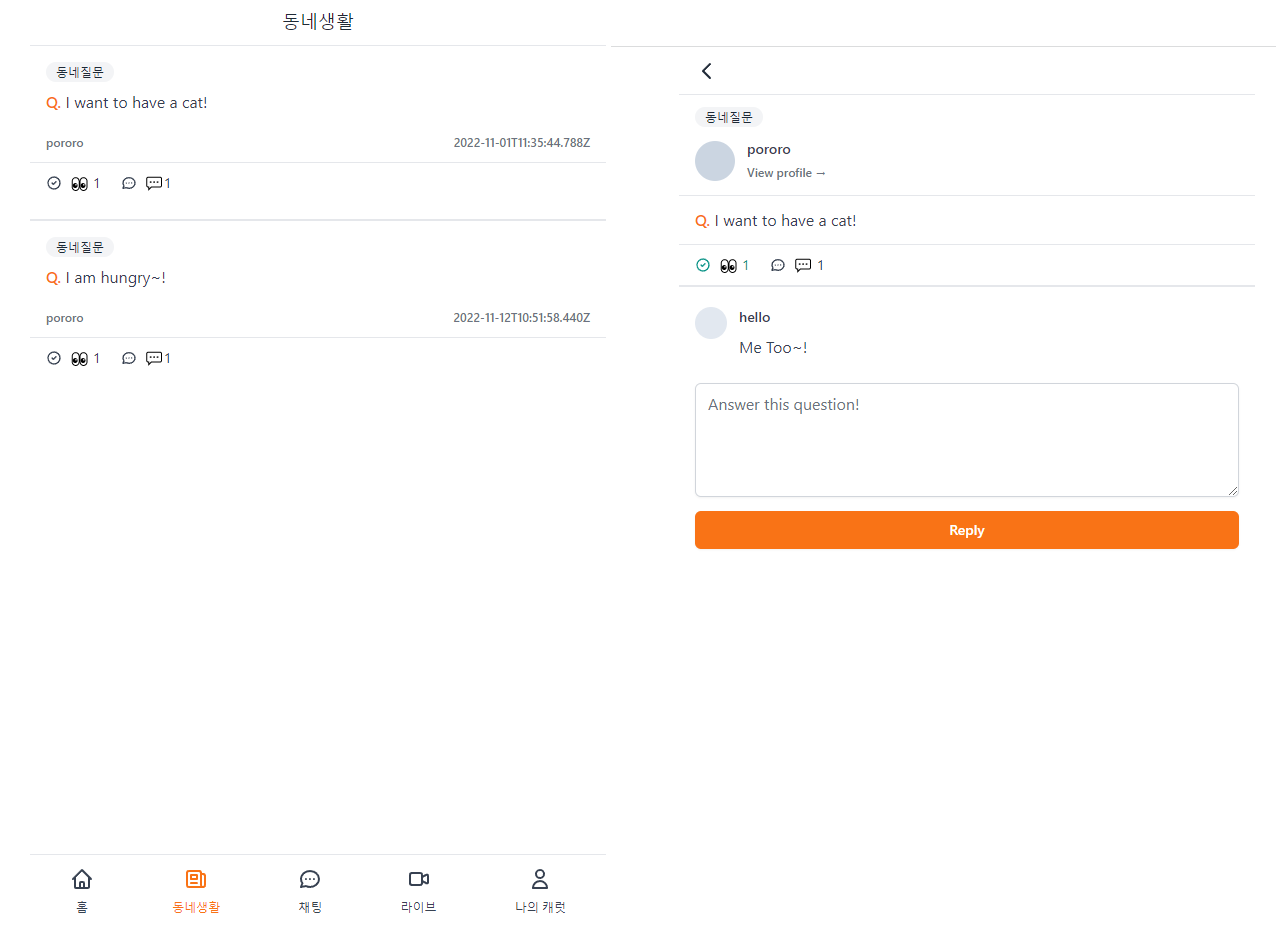
Task: Click the pororo author name on the cat post in the list
Action: pos(65,143)
